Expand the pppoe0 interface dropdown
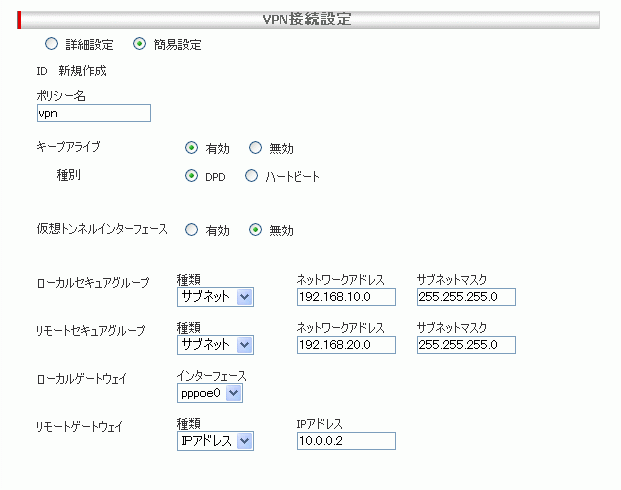 coord(209,393)
